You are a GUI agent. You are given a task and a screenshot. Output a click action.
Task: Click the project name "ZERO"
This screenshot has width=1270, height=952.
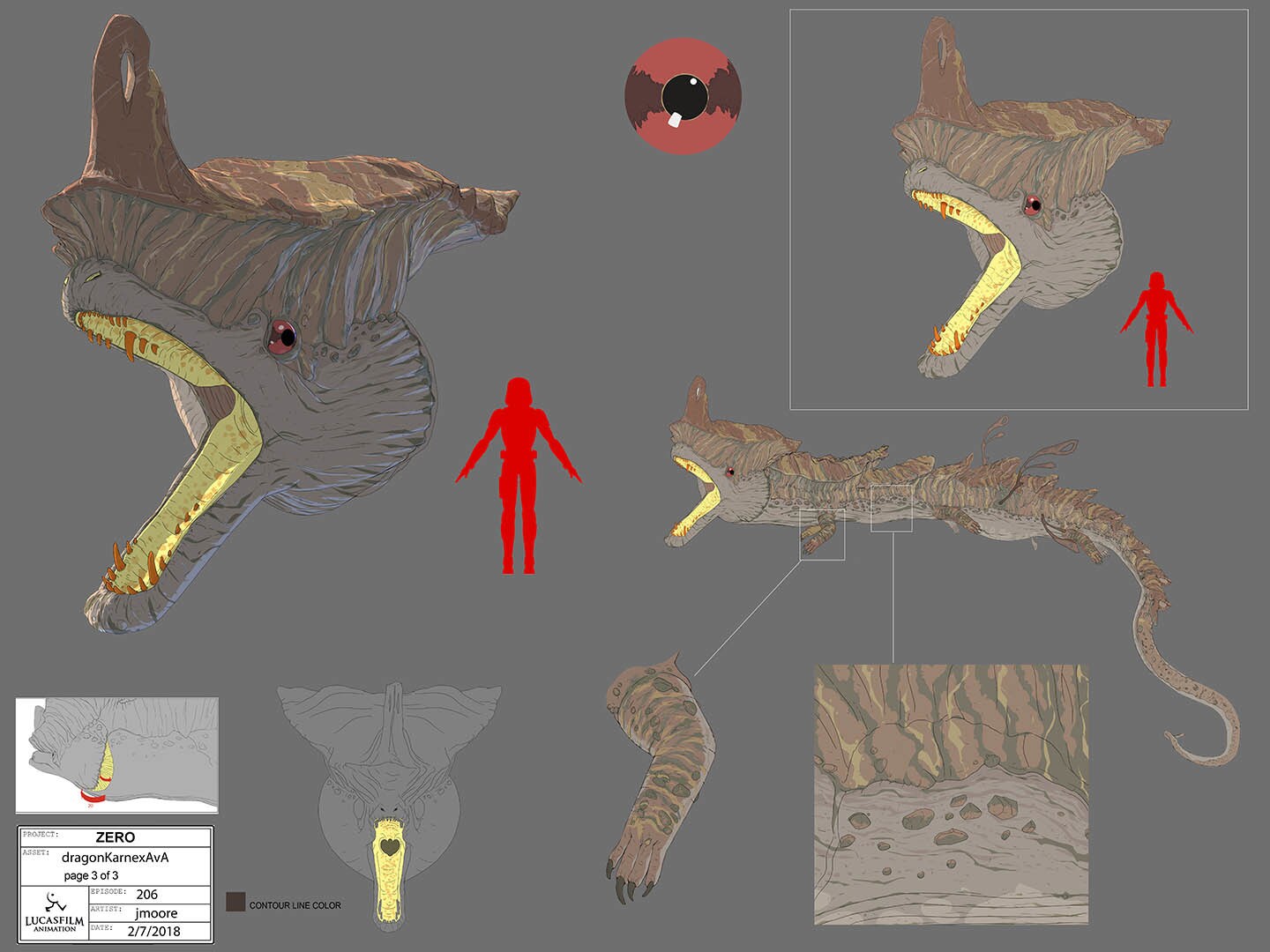[x=116, y=837]
